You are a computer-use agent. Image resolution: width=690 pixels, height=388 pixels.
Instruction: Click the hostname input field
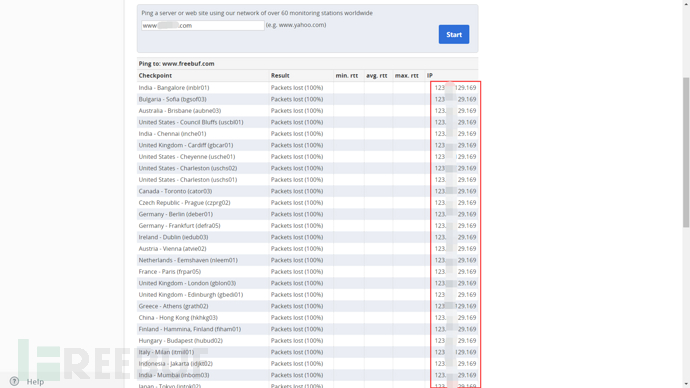(202, 26)
